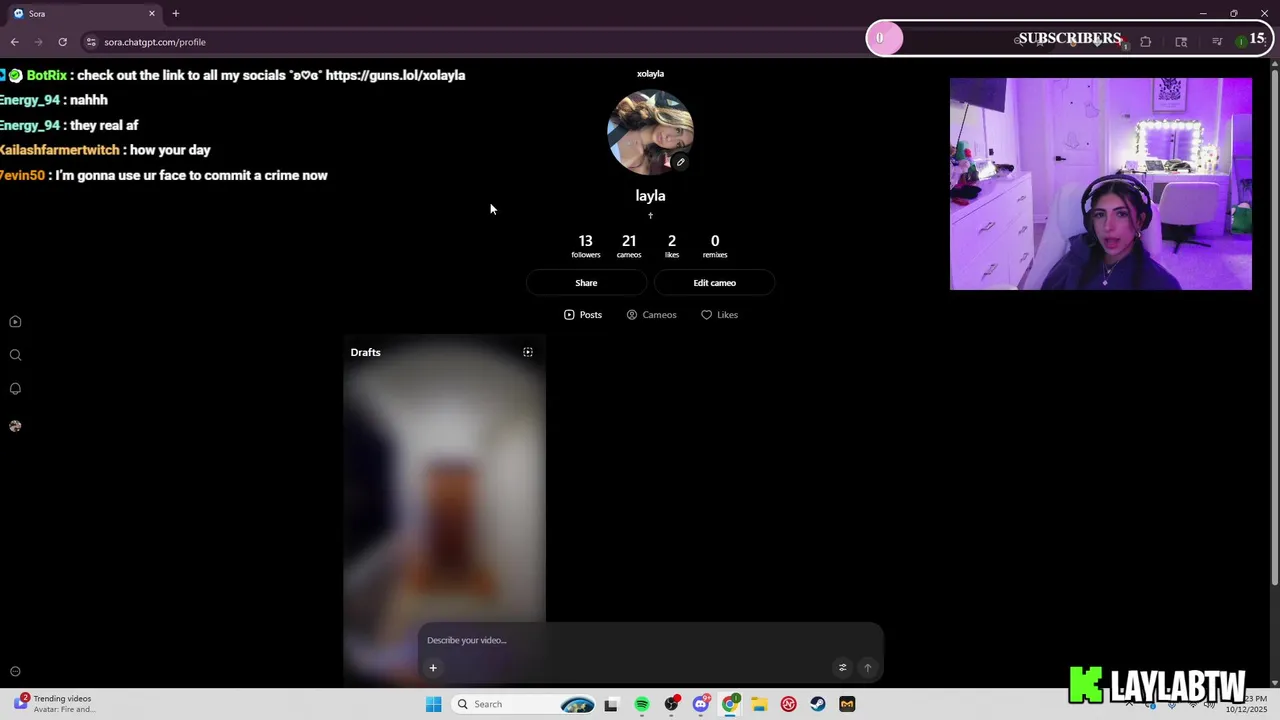This screenshot has width=1280, height=720.
Task: Open the notifications bell in Sora sidebar
Action: click(15, 389)
